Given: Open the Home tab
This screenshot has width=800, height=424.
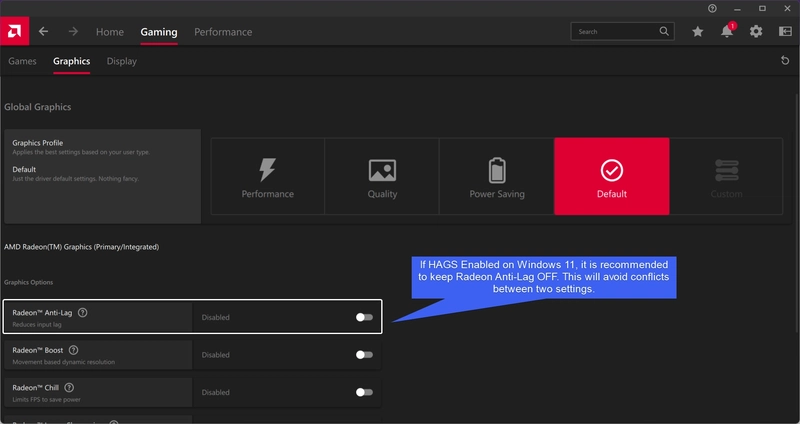Looking at the screenshot, I should (x=110, y=32).
